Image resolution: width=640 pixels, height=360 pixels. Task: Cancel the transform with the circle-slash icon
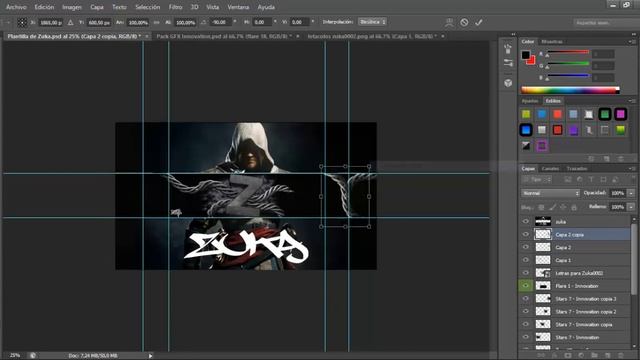464,22
